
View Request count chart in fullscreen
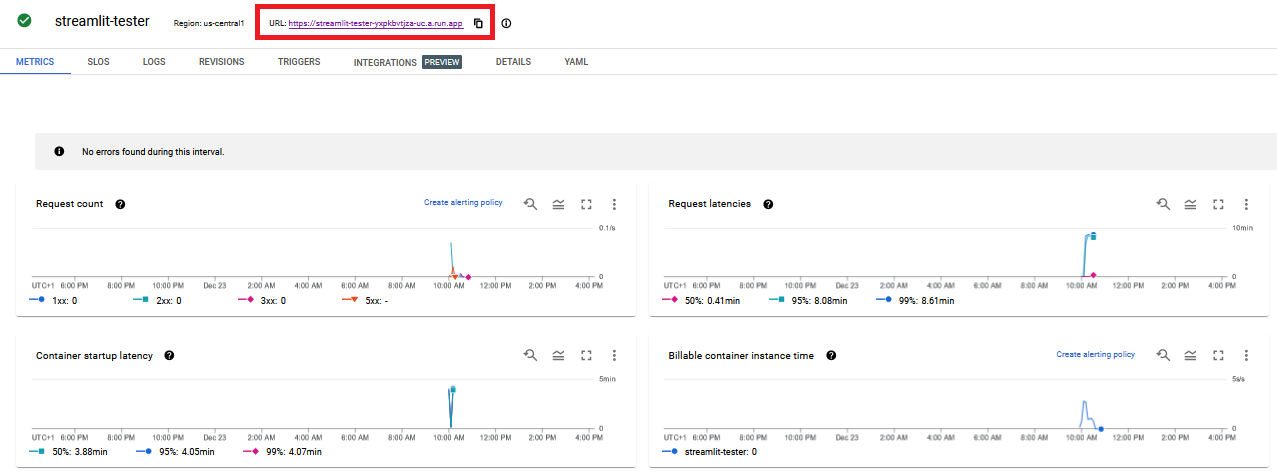click(587, 204)
